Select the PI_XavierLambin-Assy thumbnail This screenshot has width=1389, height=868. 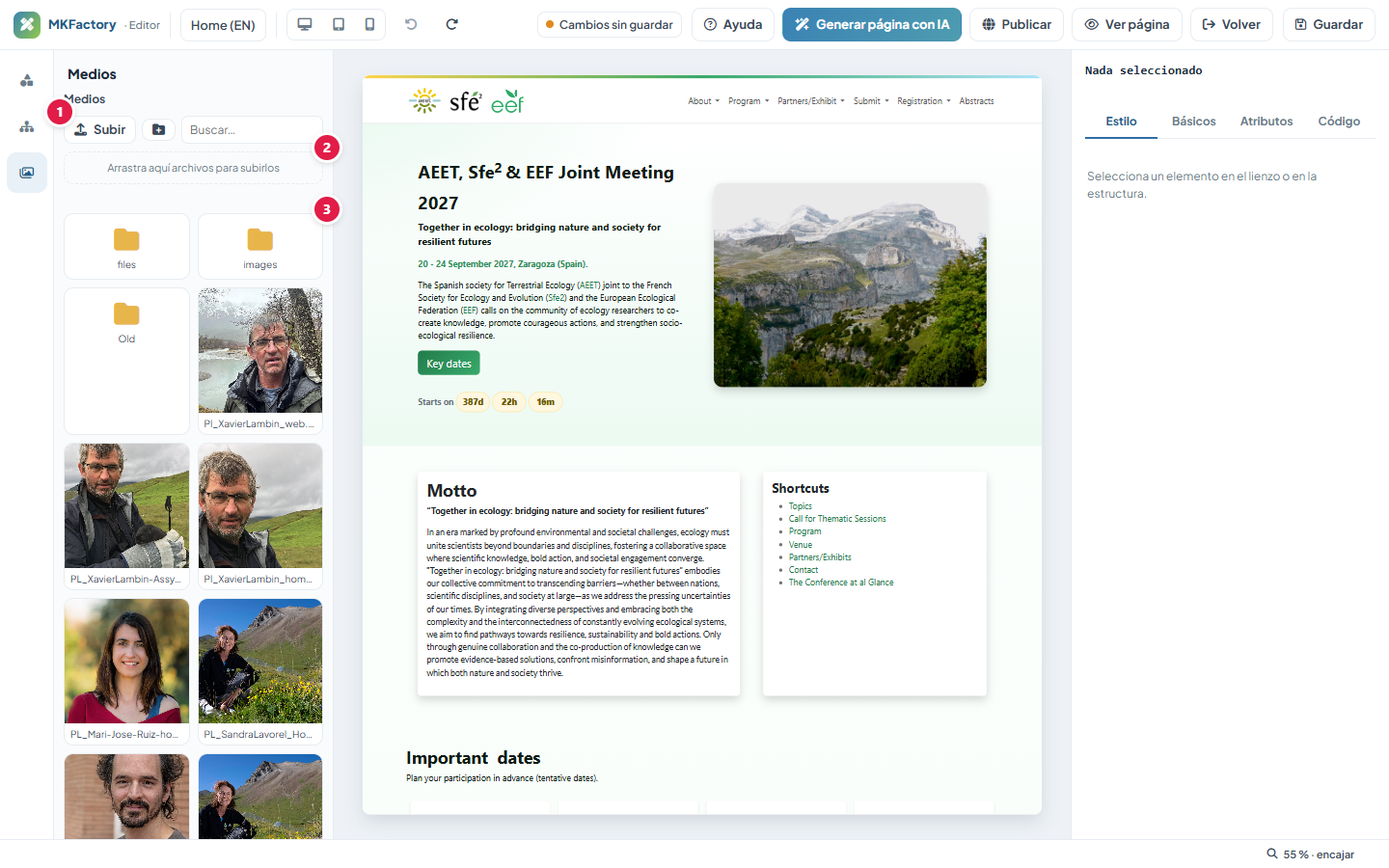(x=126, y=516)
